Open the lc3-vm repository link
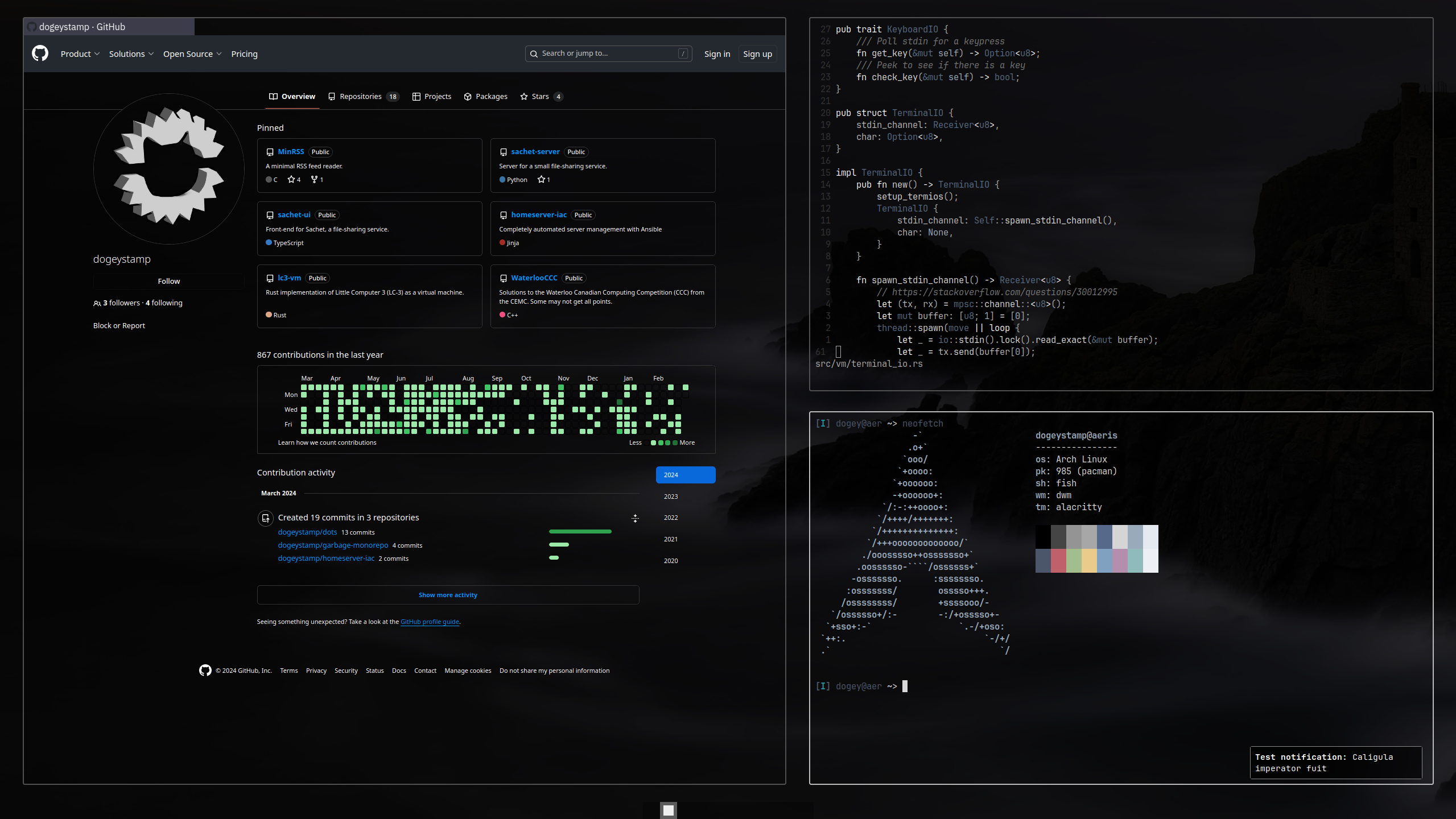Screen dimensions: 1456x819 [x=289, y=278]
